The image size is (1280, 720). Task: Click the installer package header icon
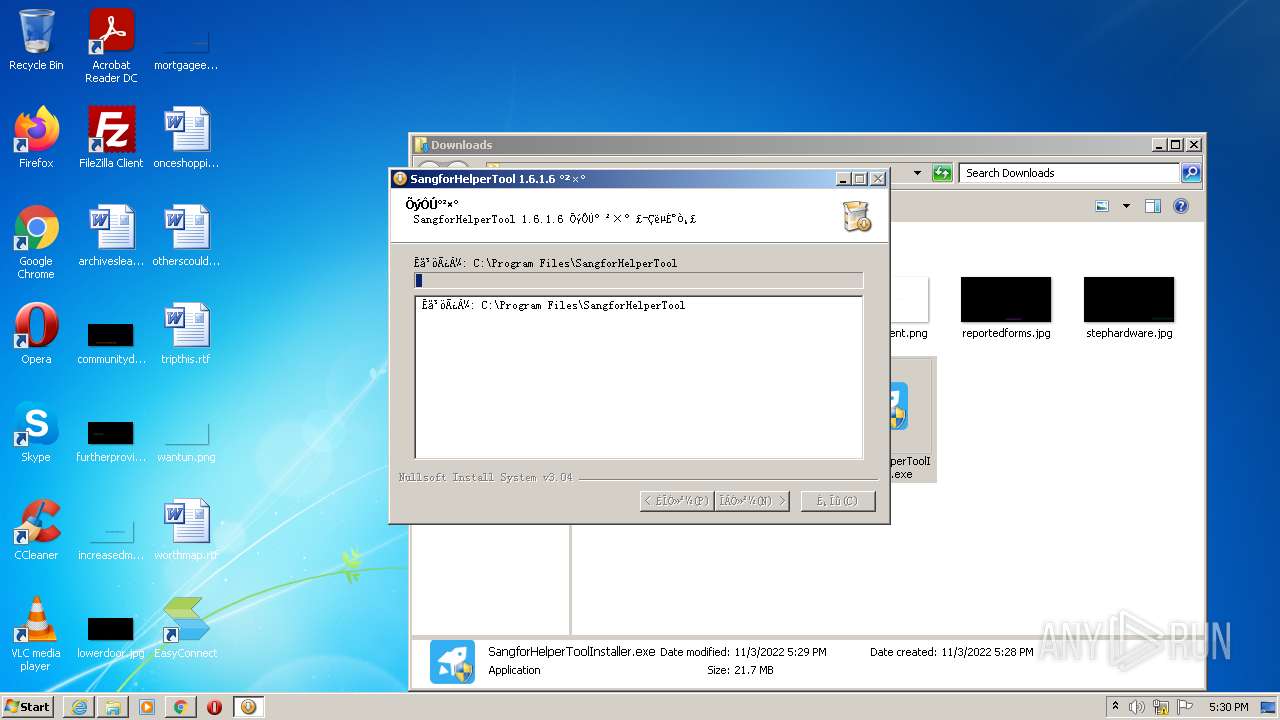[x=856, y=215]
